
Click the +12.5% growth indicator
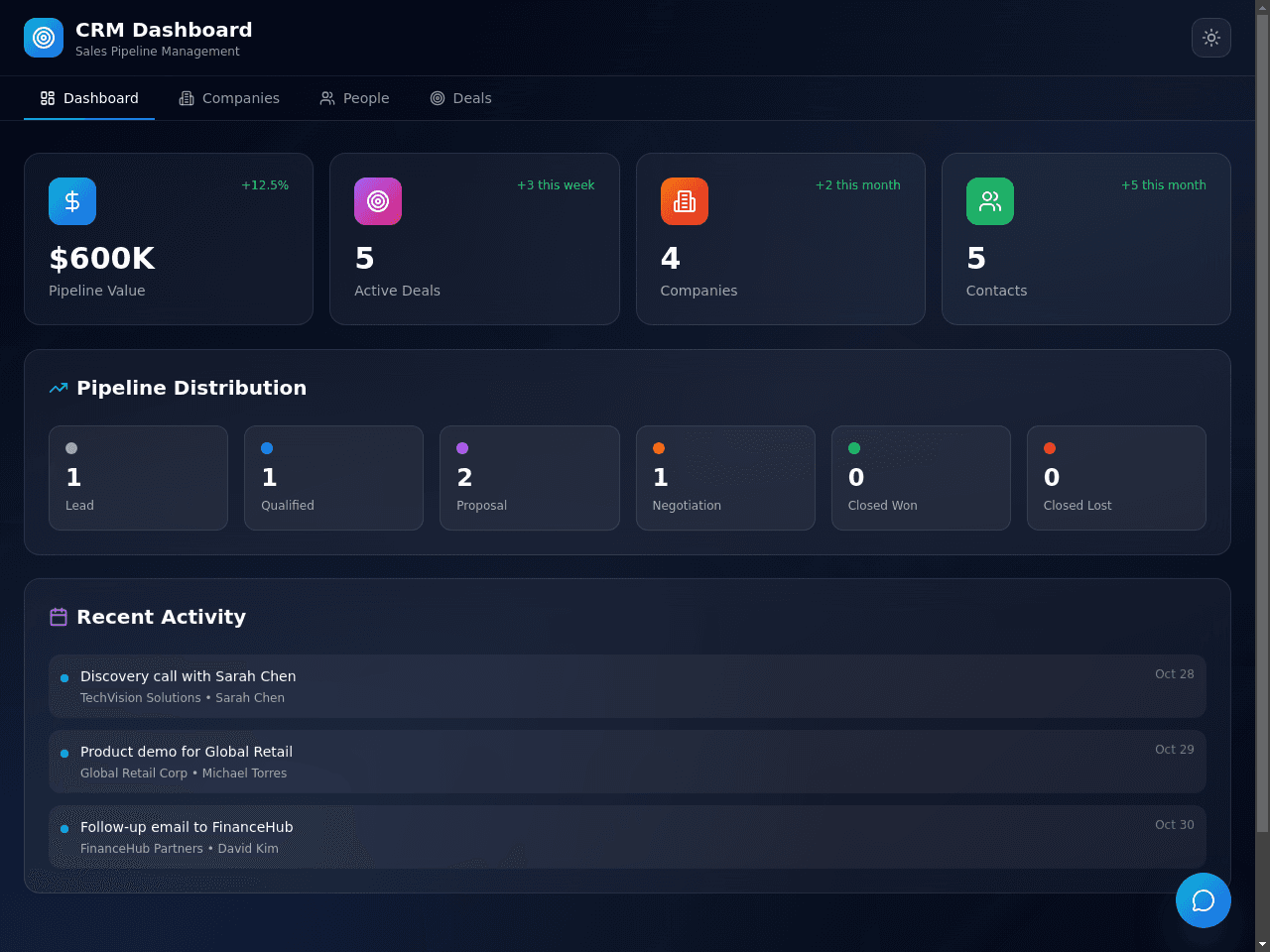point(265,185)
